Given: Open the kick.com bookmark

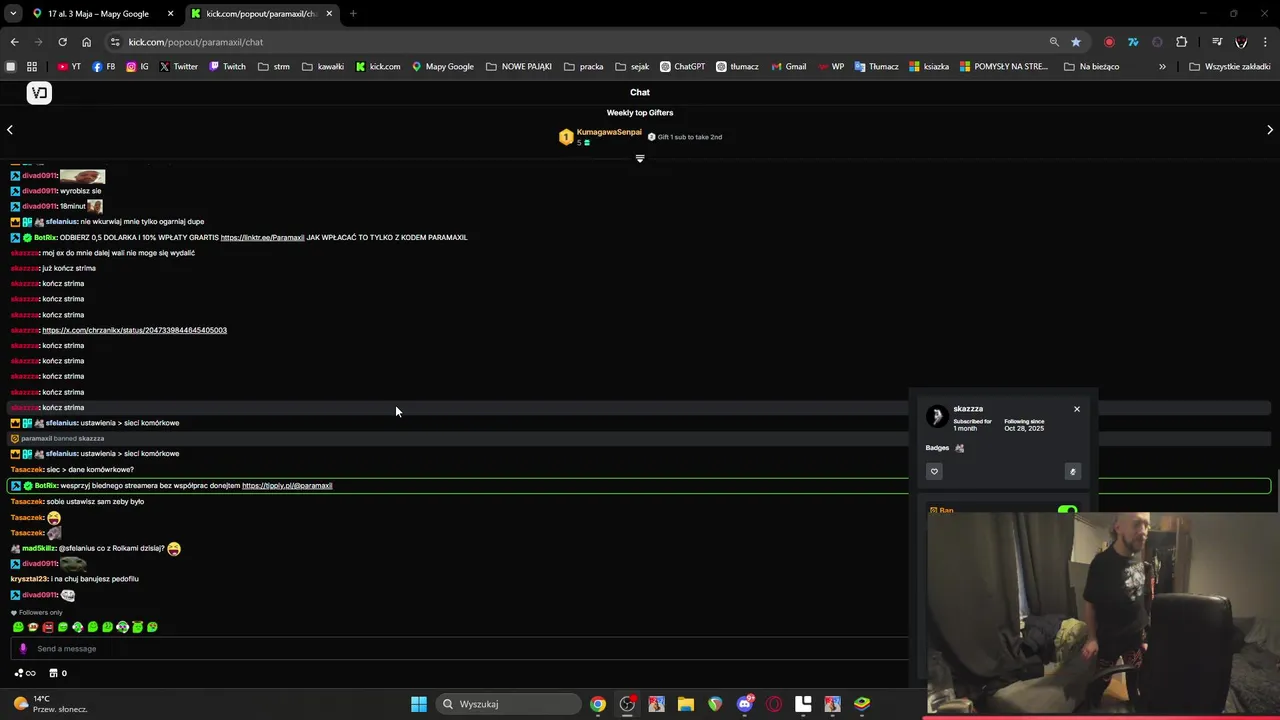Looking at the screenshot, I should (x=378, y=67).
